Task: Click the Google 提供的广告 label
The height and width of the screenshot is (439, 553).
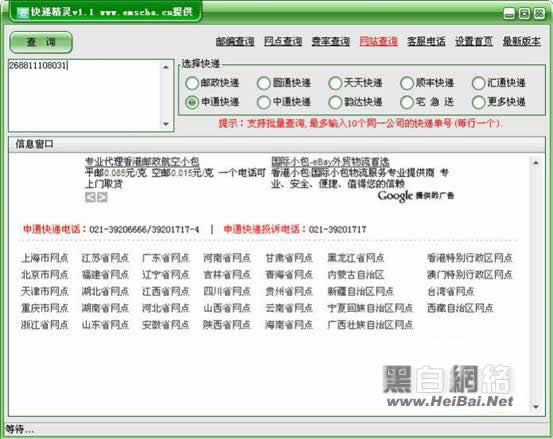Action: click(416, 196)
